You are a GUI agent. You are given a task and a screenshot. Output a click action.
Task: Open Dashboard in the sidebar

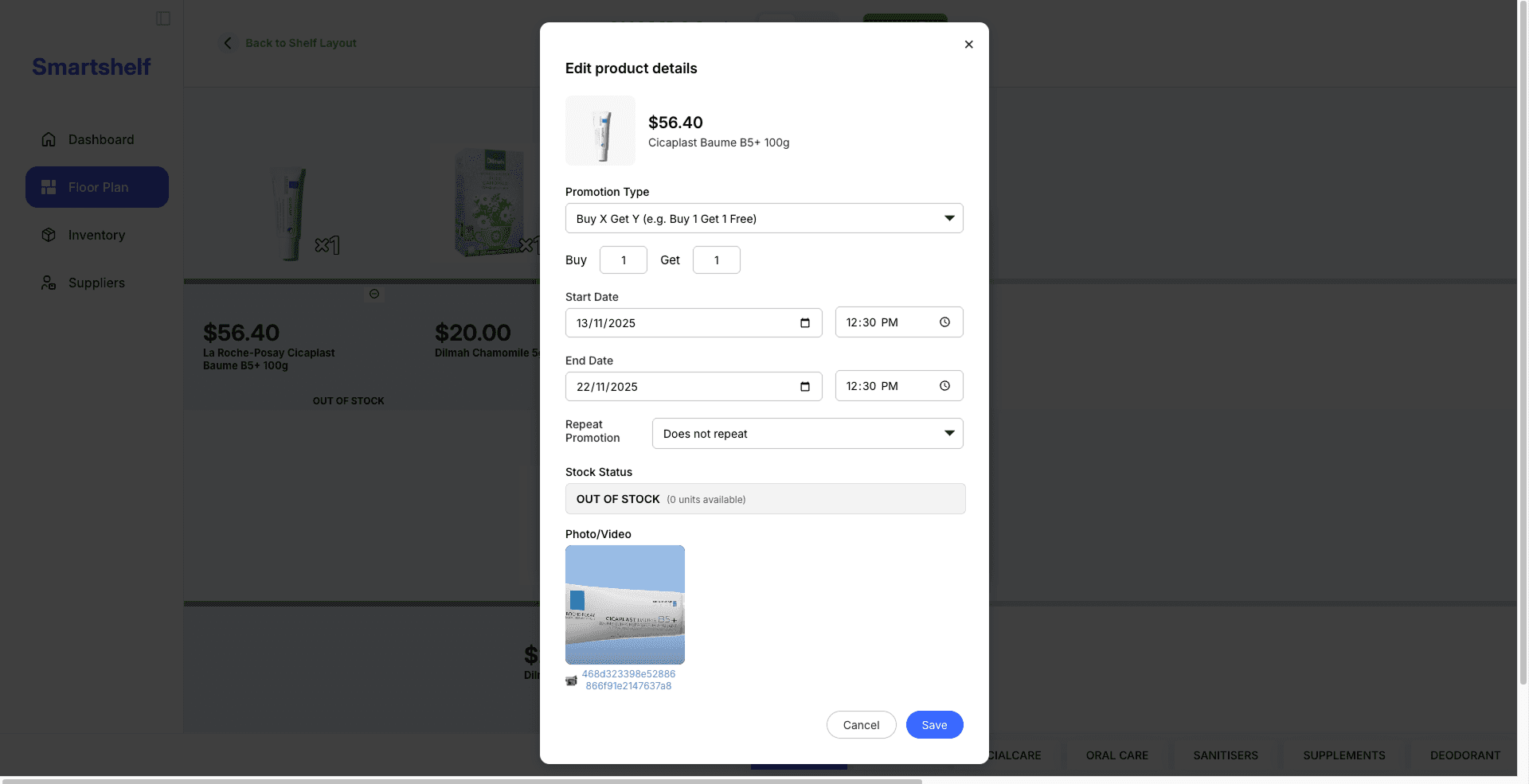click(x=97, y=139)
